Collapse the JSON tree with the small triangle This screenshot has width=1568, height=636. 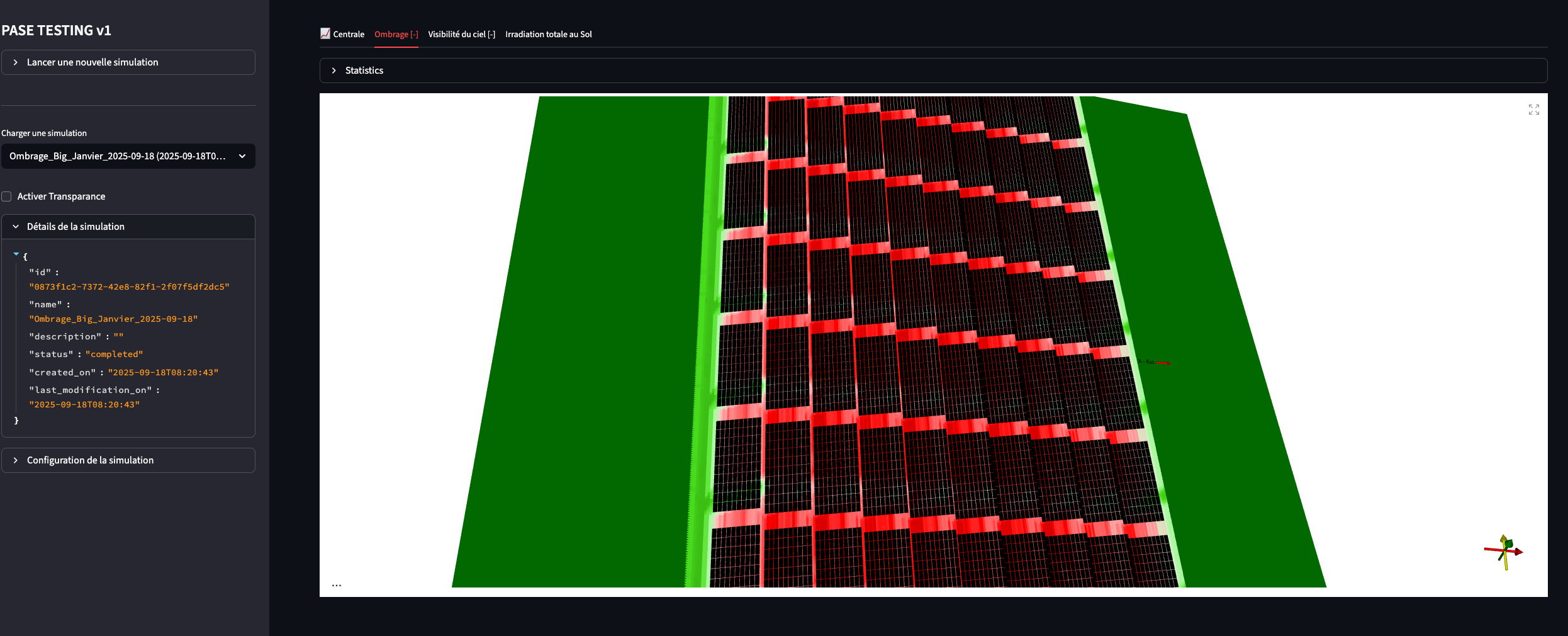point(16,254)
